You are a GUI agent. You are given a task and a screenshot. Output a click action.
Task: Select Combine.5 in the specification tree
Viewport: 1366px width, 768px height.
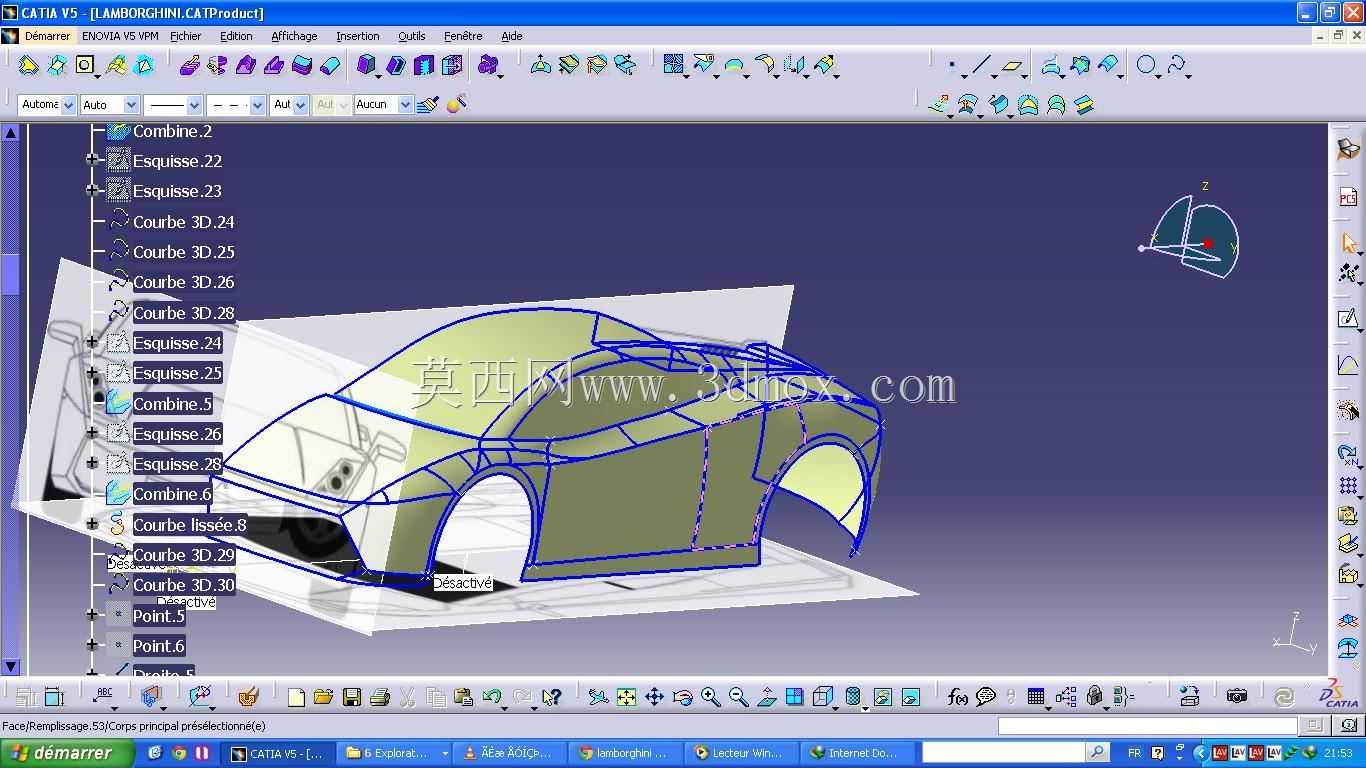coord(172,403)
